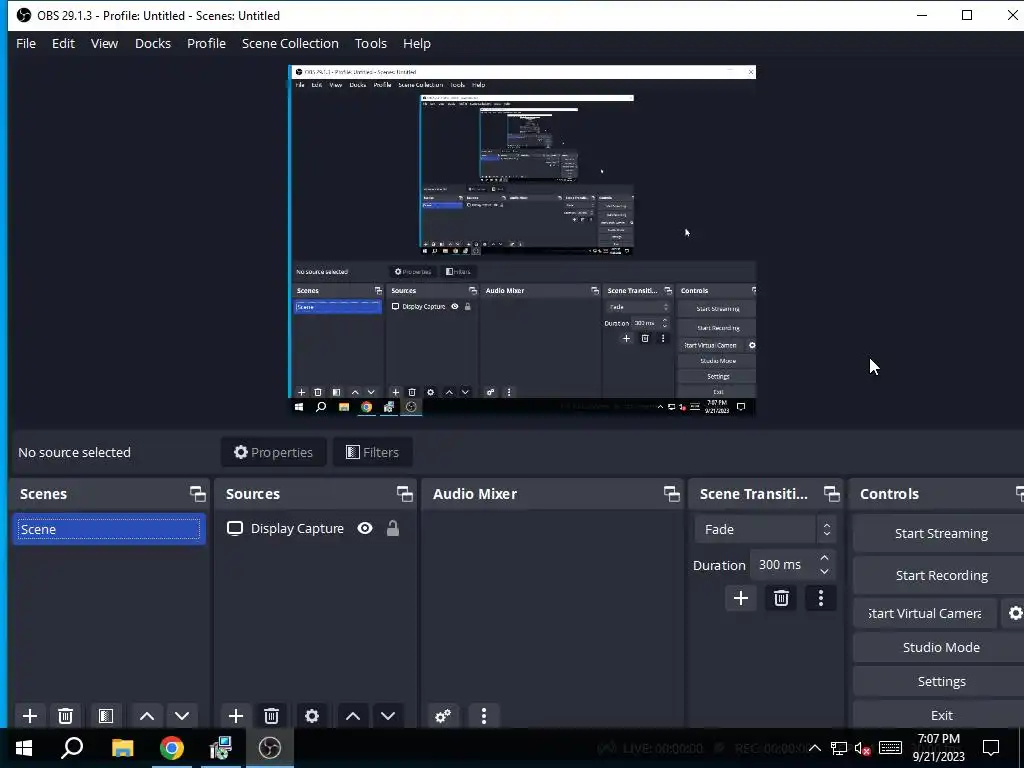This screenshot has height=768, width=1024.
Task: Move scene up with arrow
Action: 147,716
